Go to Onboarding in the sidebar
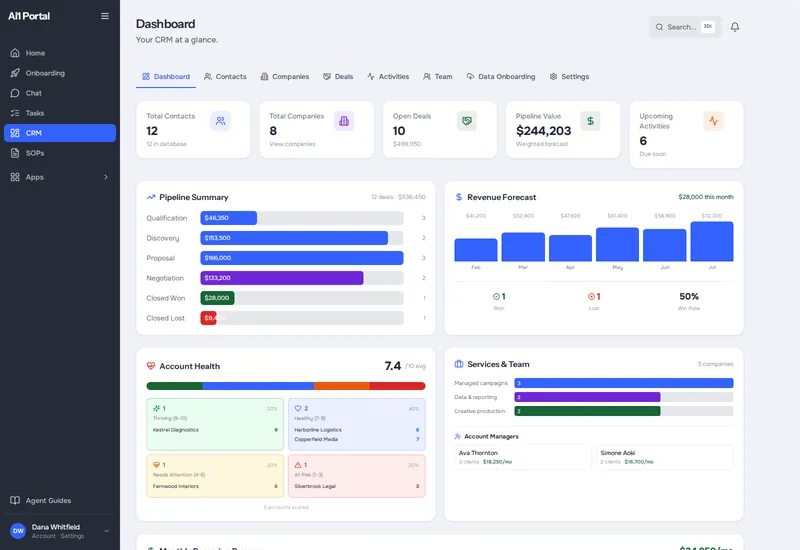 pyautogui.click(x=60, y=73)
